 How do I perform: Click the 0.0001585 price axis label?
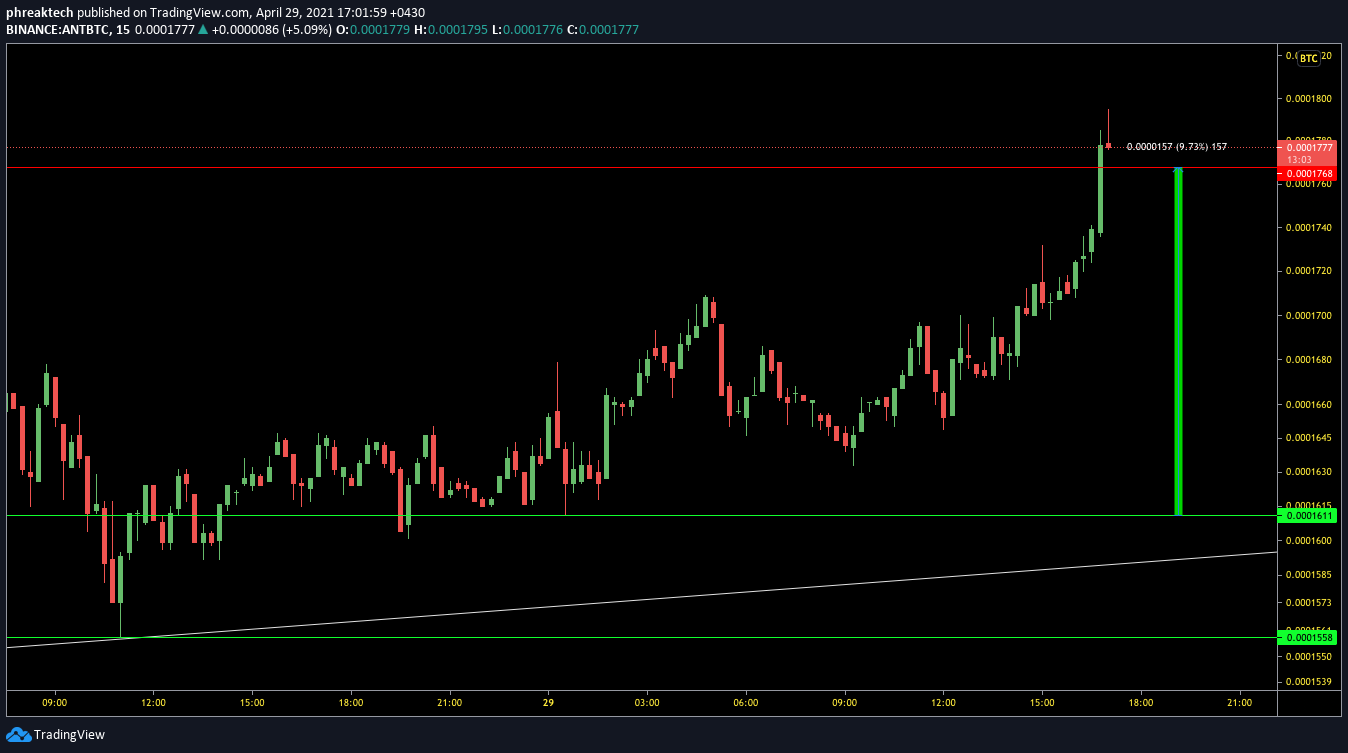(1308, 575)
